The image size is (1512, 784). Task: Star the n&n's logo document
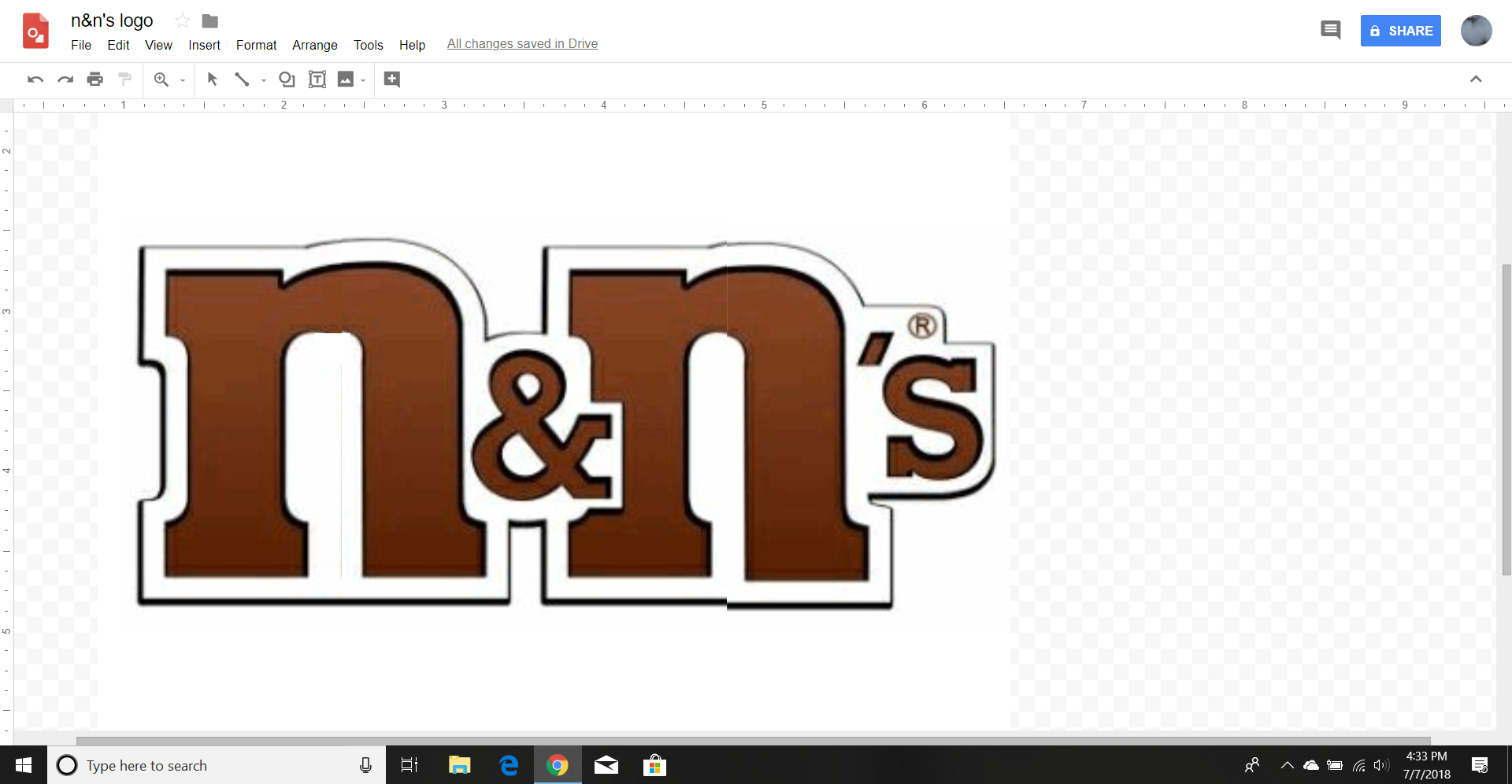[x=183, y=20]
